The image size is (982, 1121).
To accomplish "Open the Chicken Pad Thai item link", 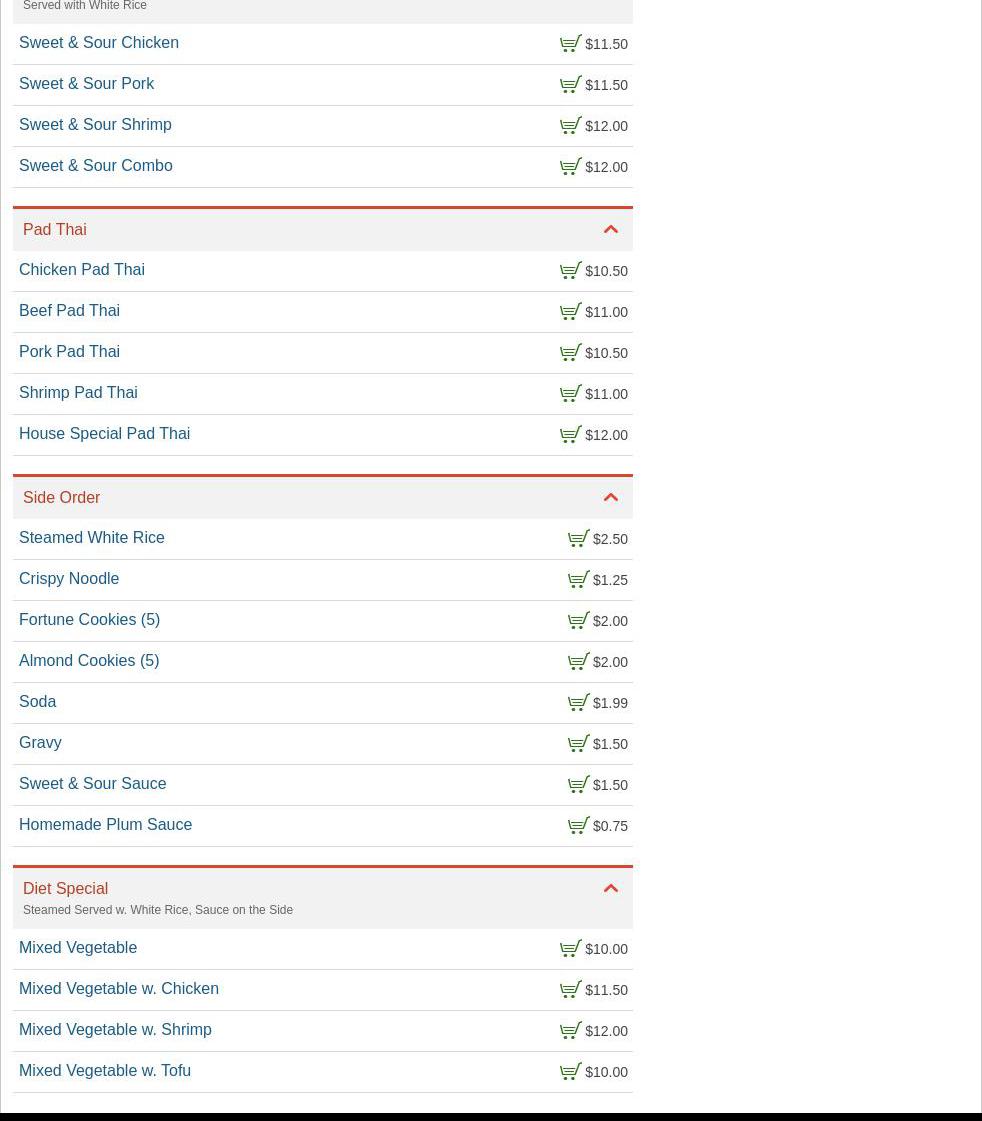I will click(82, 270).
